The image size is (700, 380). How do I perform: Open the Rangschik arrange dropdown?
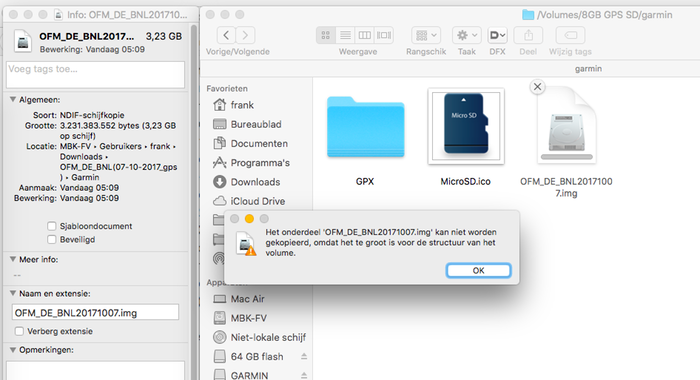click(x=426, y=35)
